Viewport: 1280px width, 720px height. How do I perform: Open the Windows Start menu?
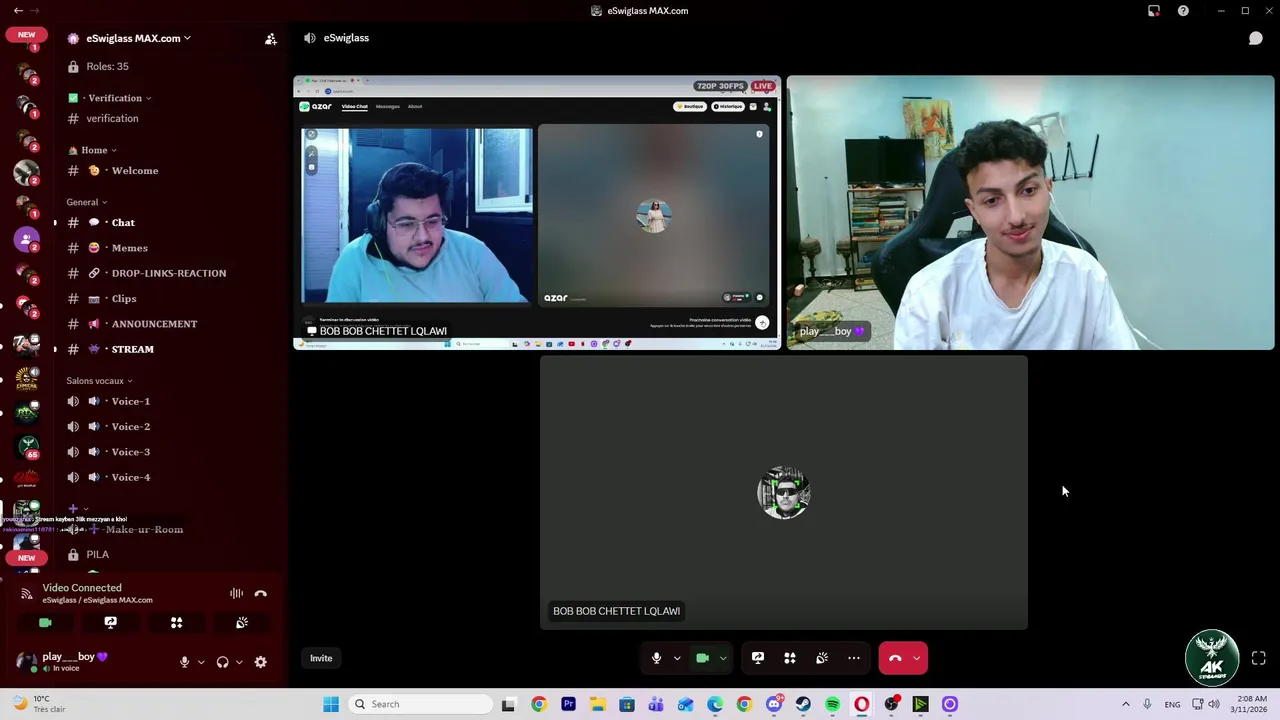(x=331, y=704)
